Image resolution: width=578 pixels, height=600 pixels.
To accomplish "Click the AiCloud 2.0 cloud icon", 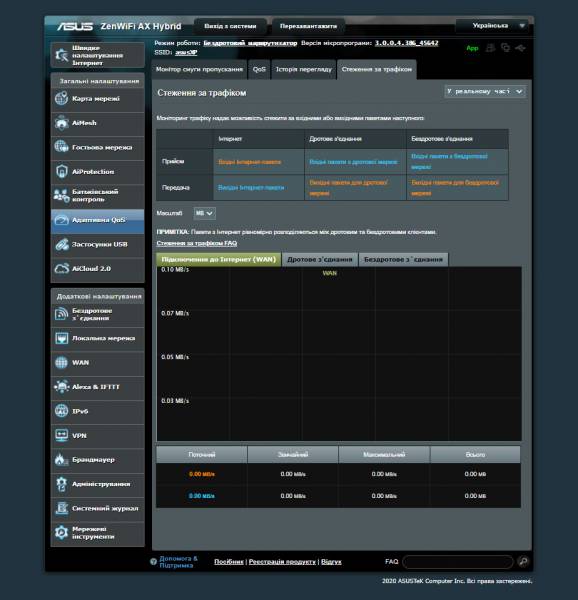I will point(61,269).
